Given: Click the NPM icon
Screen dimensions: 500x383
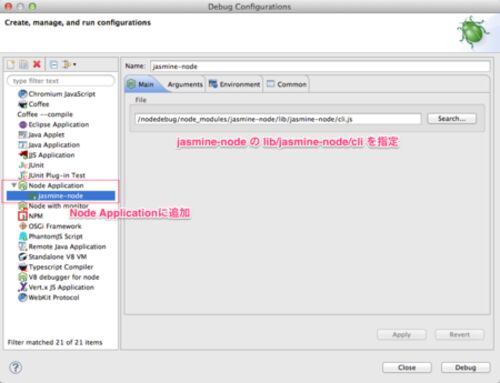Looking at the screenshot, I should pos(23,216).
